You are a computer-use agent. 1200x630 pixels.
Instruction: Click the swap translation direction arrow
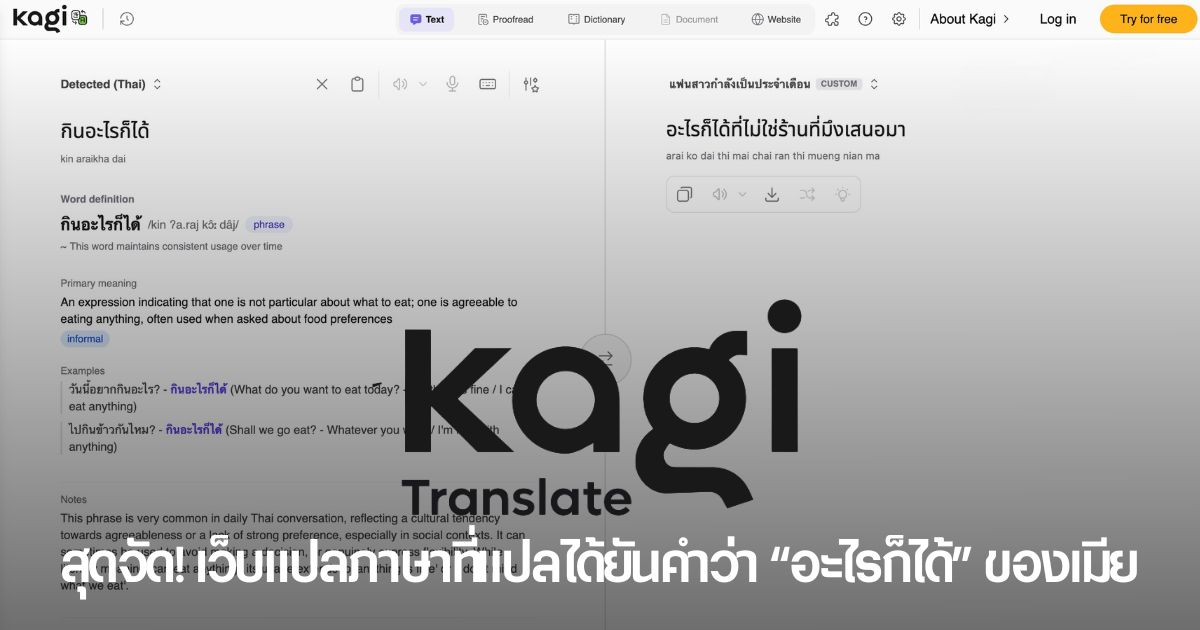(605, 357)
